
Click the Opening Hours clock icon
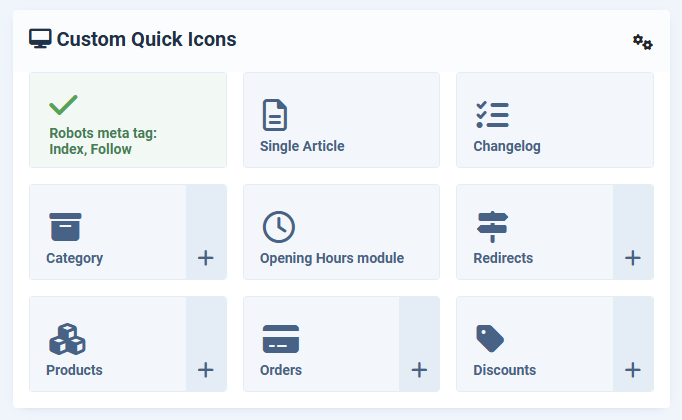278,226
